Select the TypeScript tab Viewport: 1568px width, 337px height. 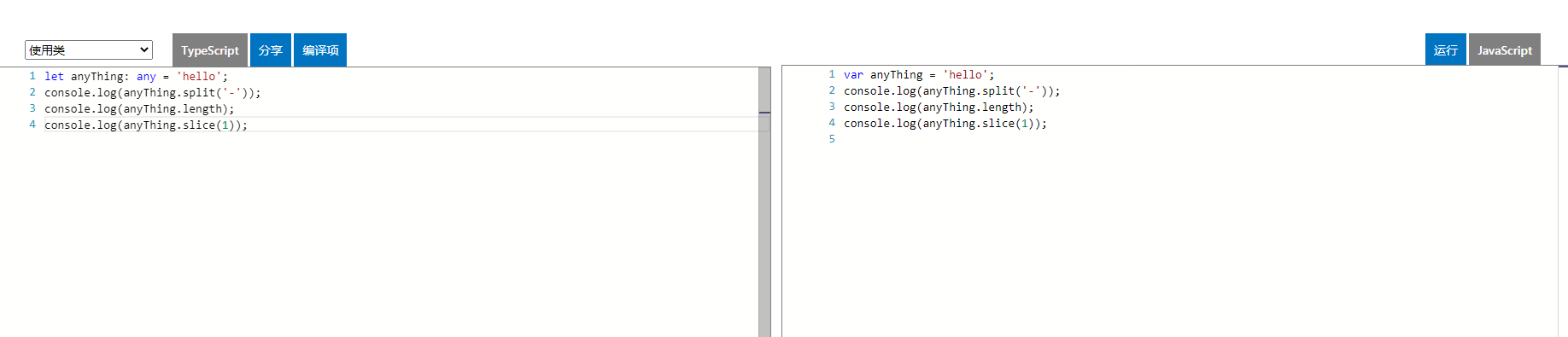pos(210,50)
